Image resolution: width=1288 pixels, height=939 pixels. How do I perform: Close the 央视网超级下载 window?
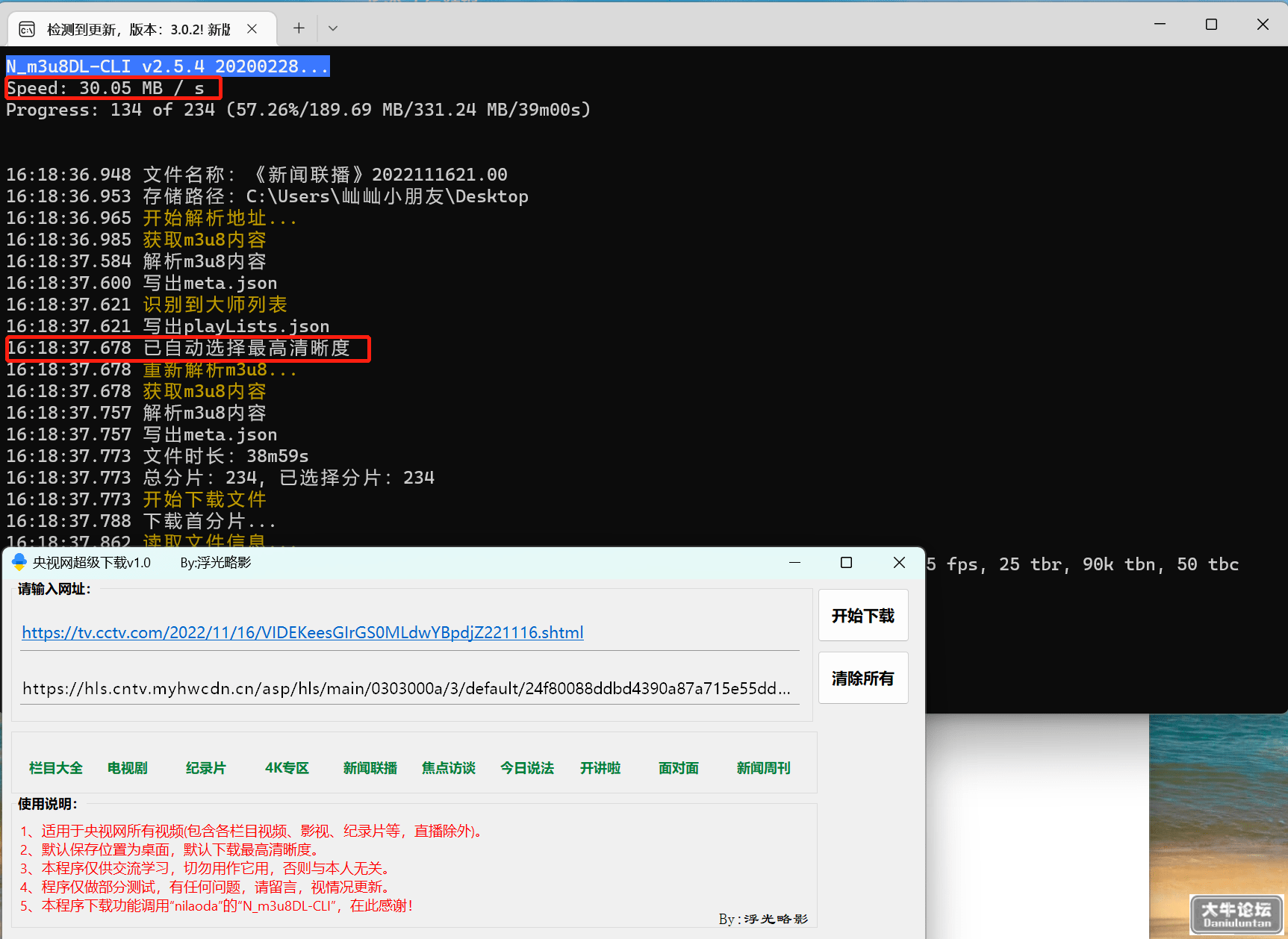[899, 562]
